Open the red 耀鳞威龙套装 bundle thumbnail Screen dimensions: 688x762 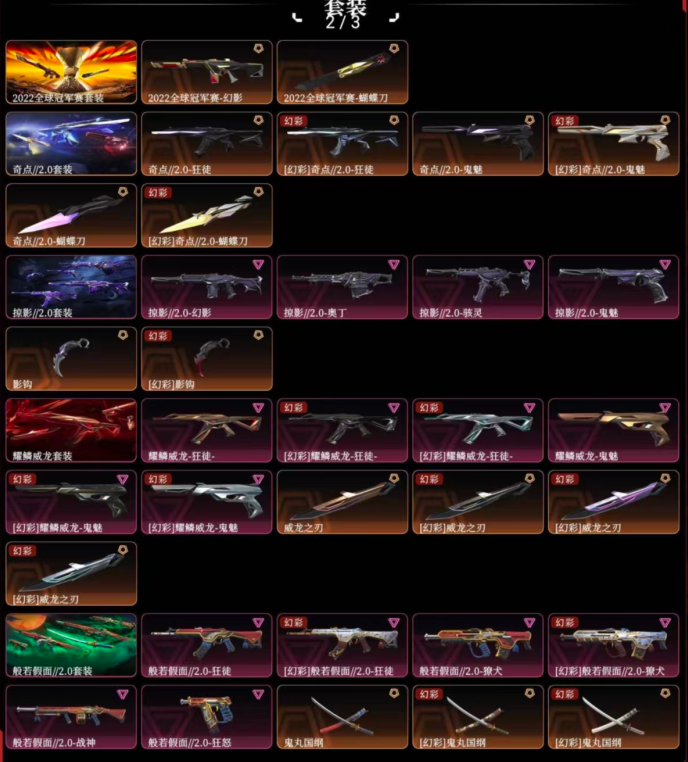[71, 430]
